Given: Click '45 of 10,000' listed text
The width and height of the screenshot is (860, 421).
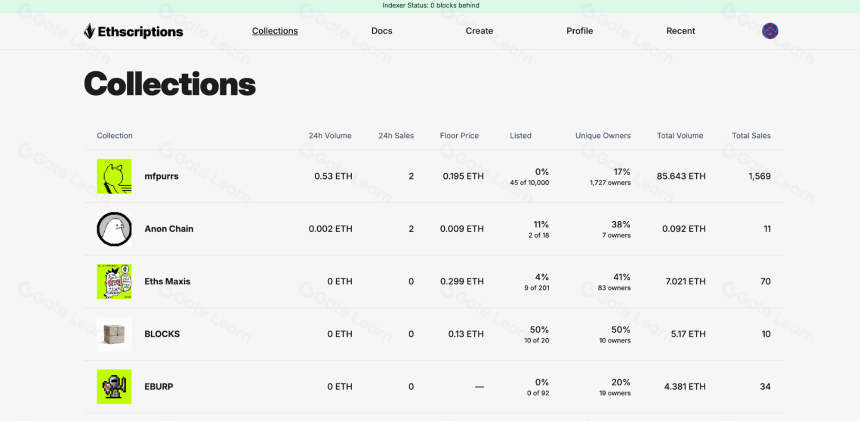Looking at the screenshot, I should (531, 183).
